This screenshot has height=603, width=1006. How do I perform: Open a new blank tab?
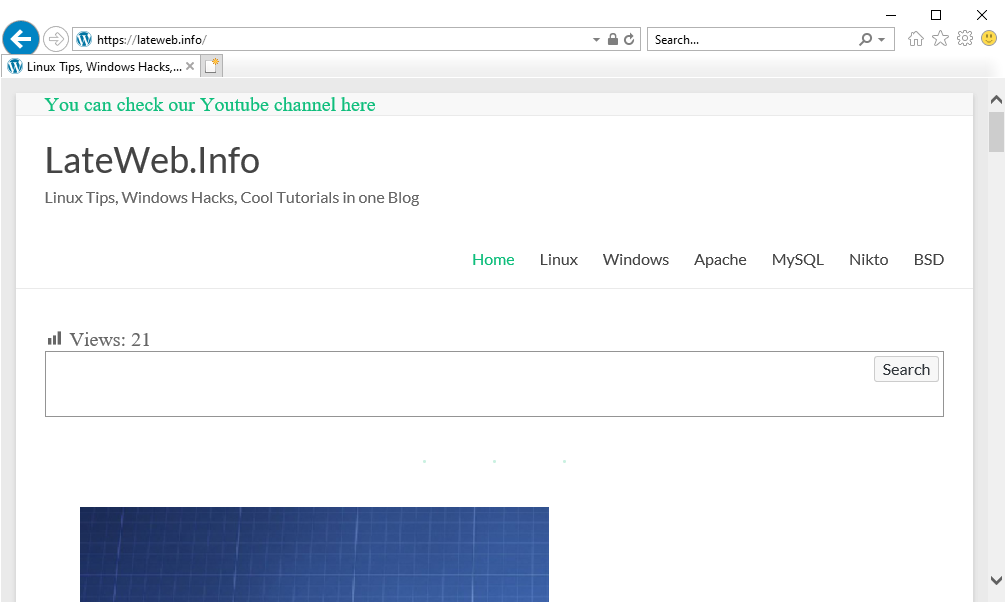tap(212, 66)
